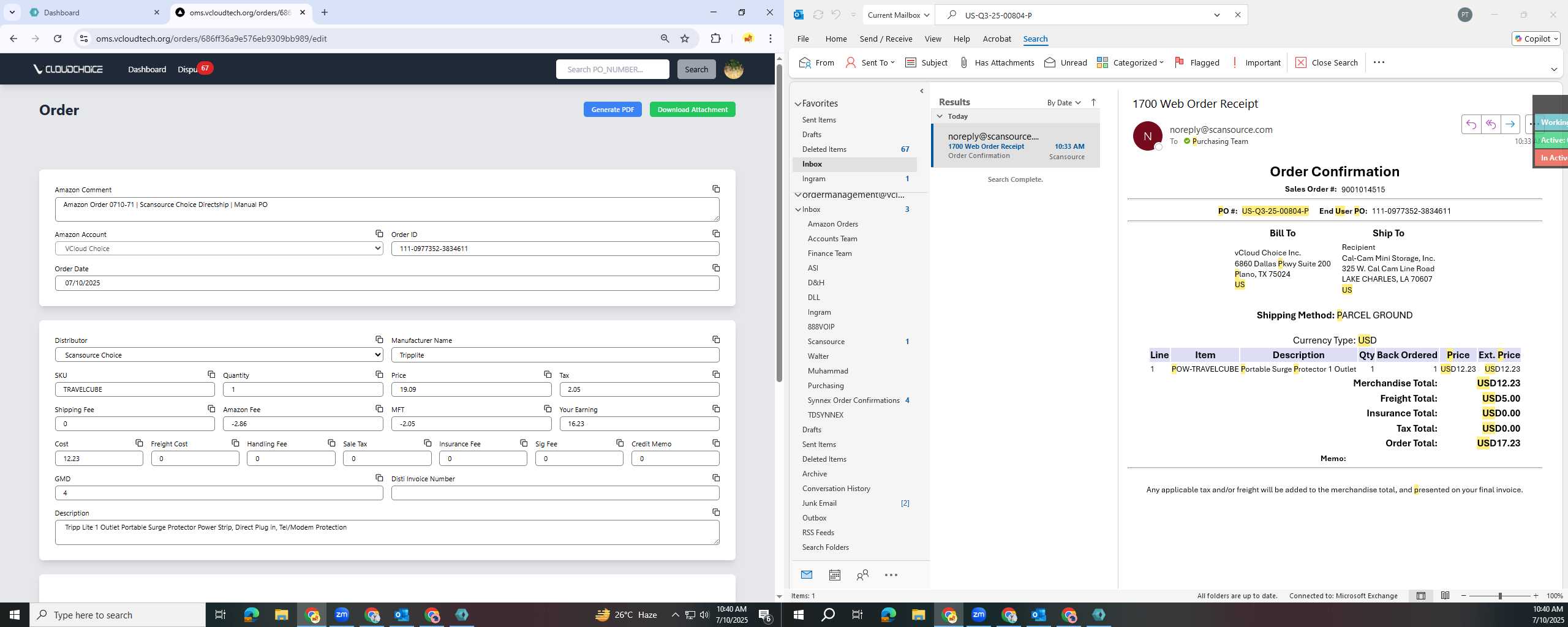Copy the Amazon Comment field value
The width and height of the screenshot is (1568, 627).
click(x=716, y=189)
